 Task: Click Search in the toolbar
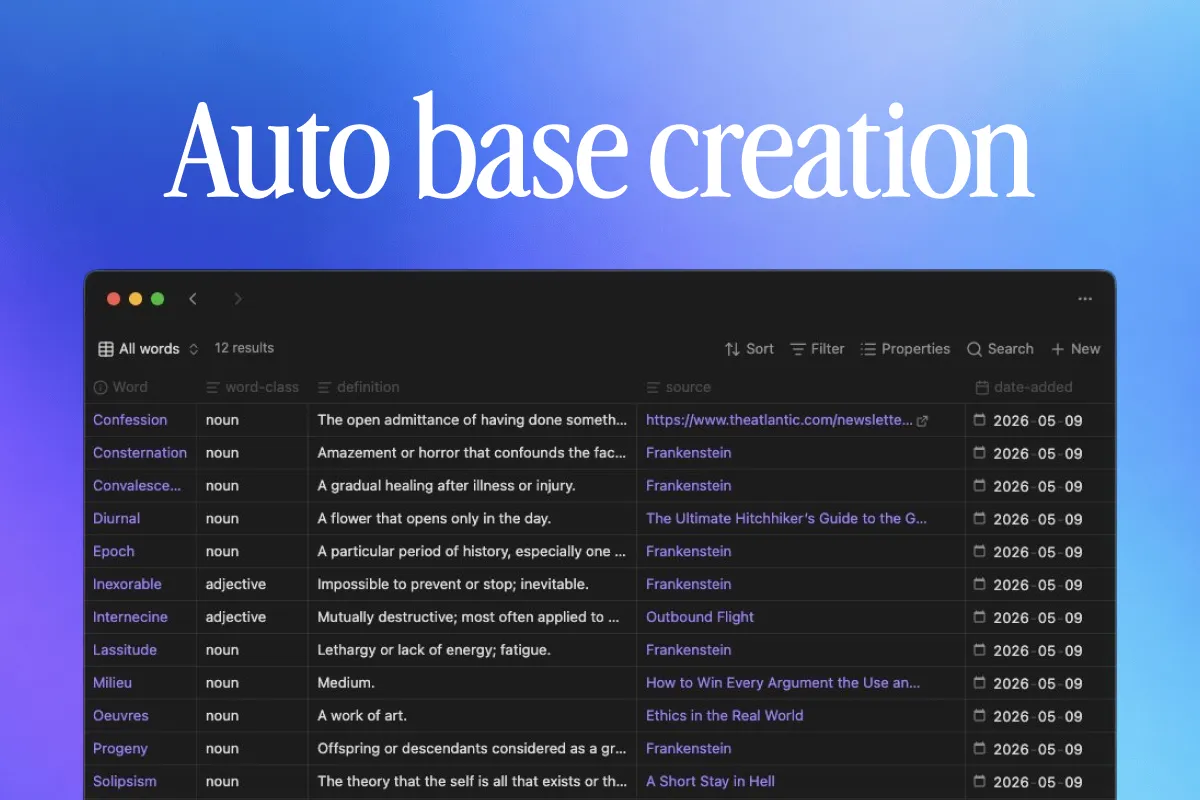pos(1000,349)
